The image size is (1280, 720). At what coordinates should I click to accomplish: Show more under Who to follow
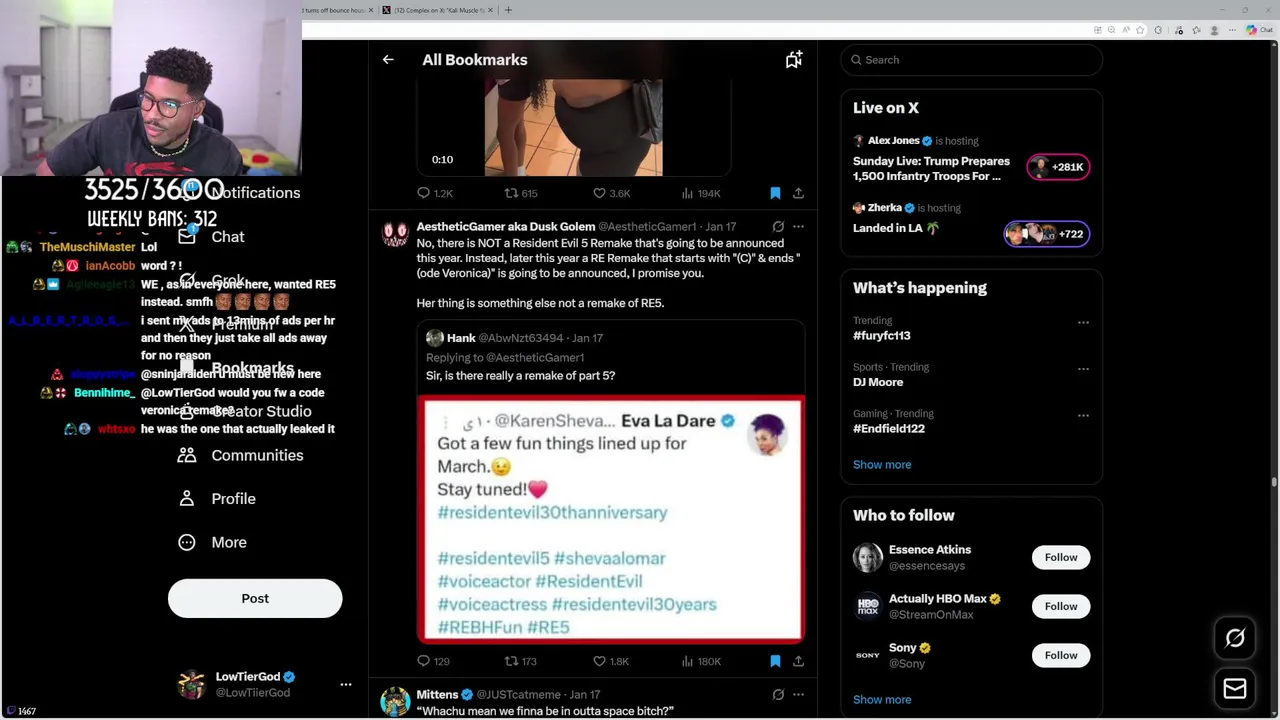pyautogui.click(x=882, y=699)
